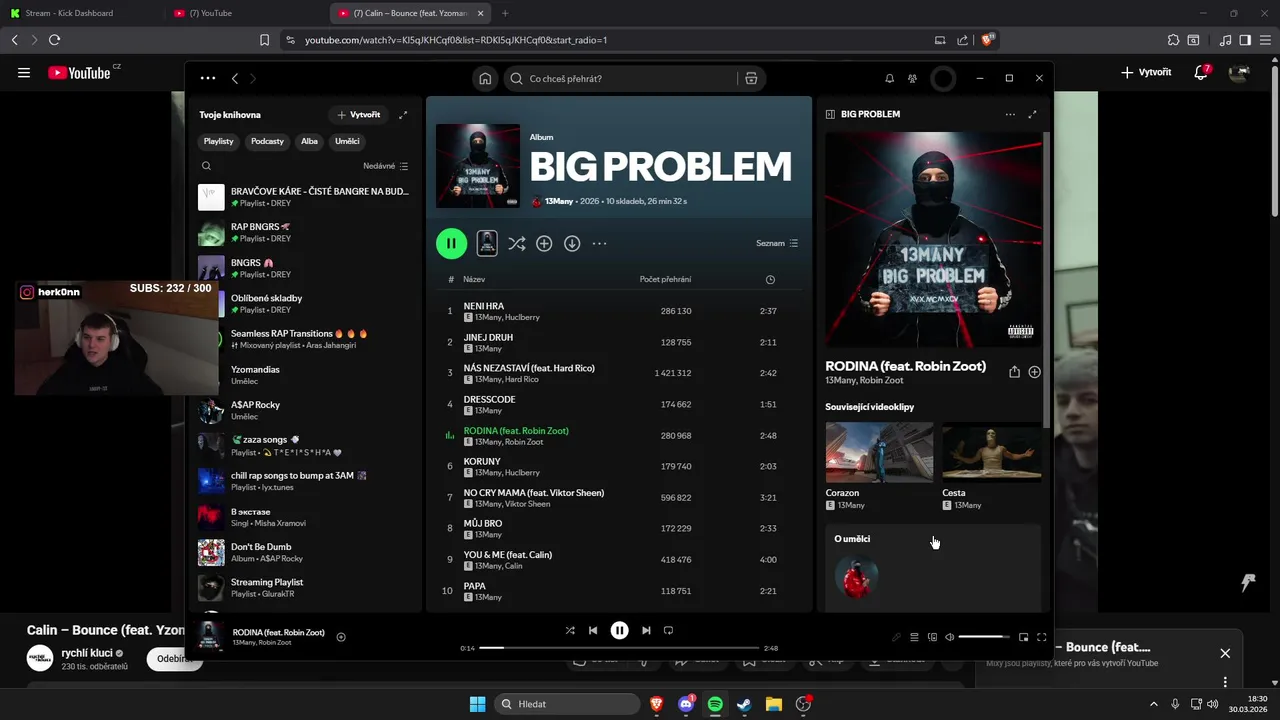Expand Your Library (Tvoje knihovna) panel

(403, 115)
